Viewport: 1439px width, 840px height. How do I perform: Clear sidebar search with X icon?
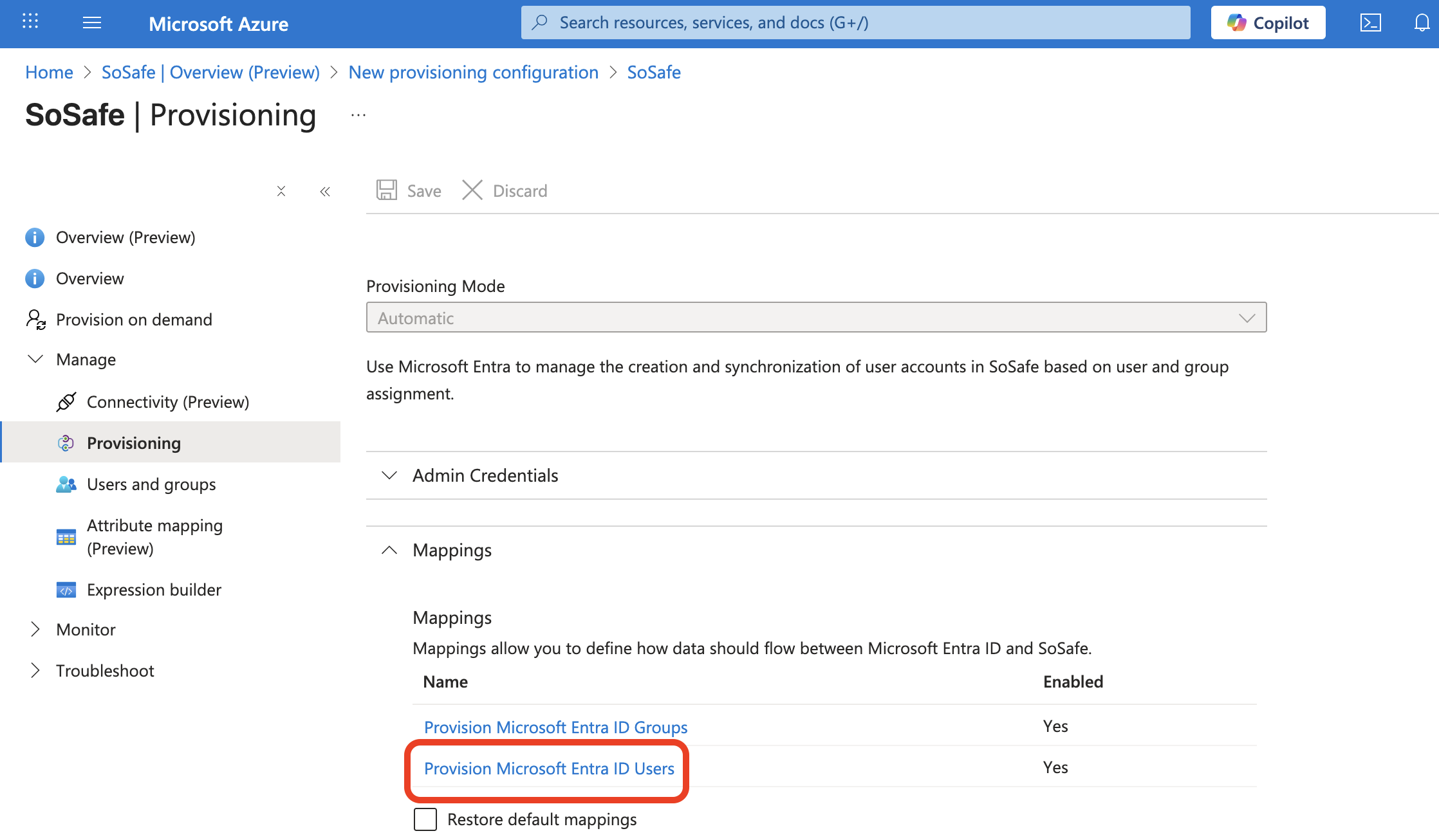point(281,191)
